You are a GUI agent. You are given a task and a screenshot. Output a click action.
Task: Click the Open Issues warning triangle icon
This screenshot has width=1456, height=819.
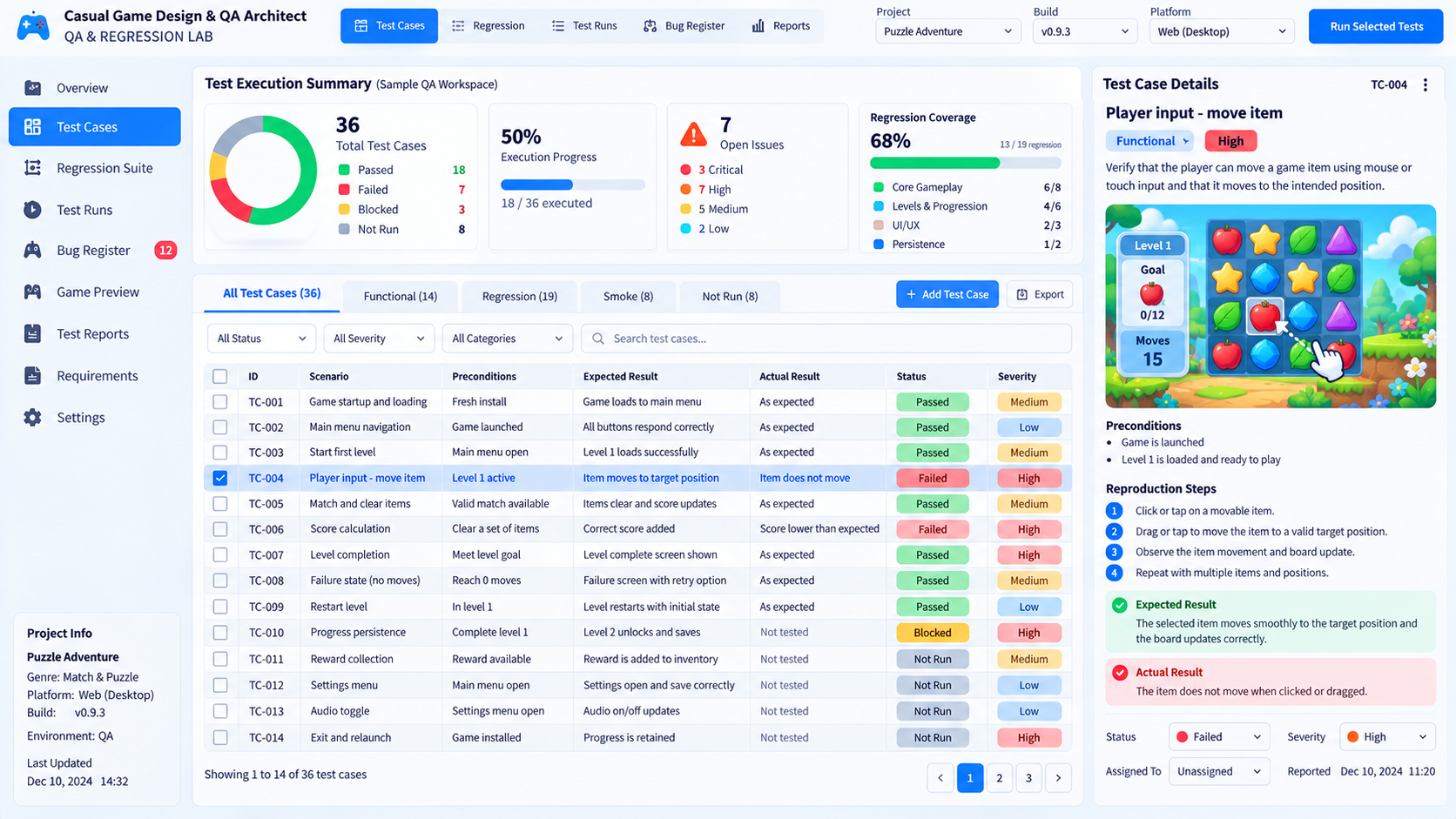pyautogui.click(x=694, y=134)
